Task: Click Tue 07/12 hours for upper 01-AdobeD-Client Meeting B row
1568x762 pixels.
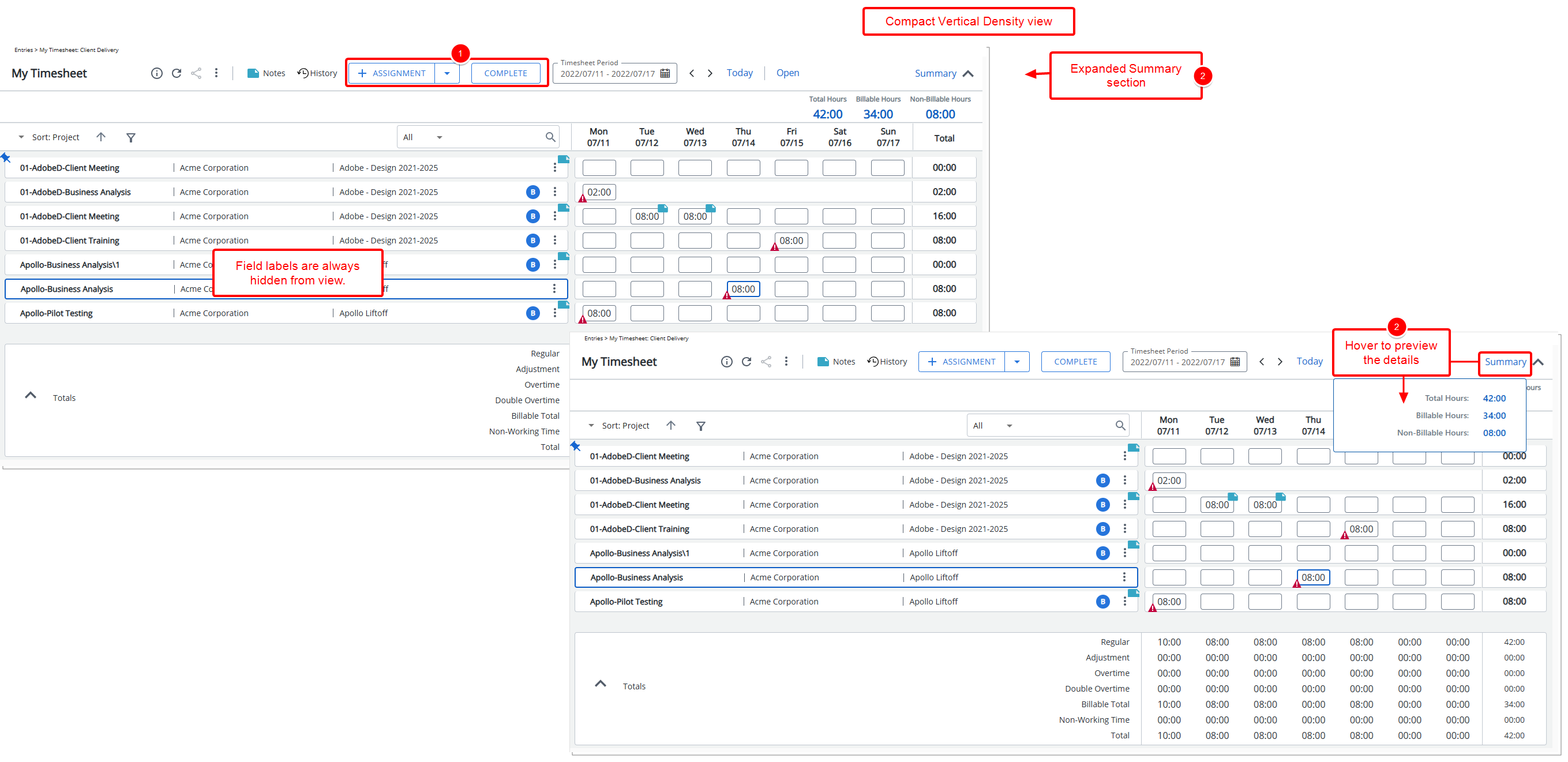Action: [x=647, y=216]
